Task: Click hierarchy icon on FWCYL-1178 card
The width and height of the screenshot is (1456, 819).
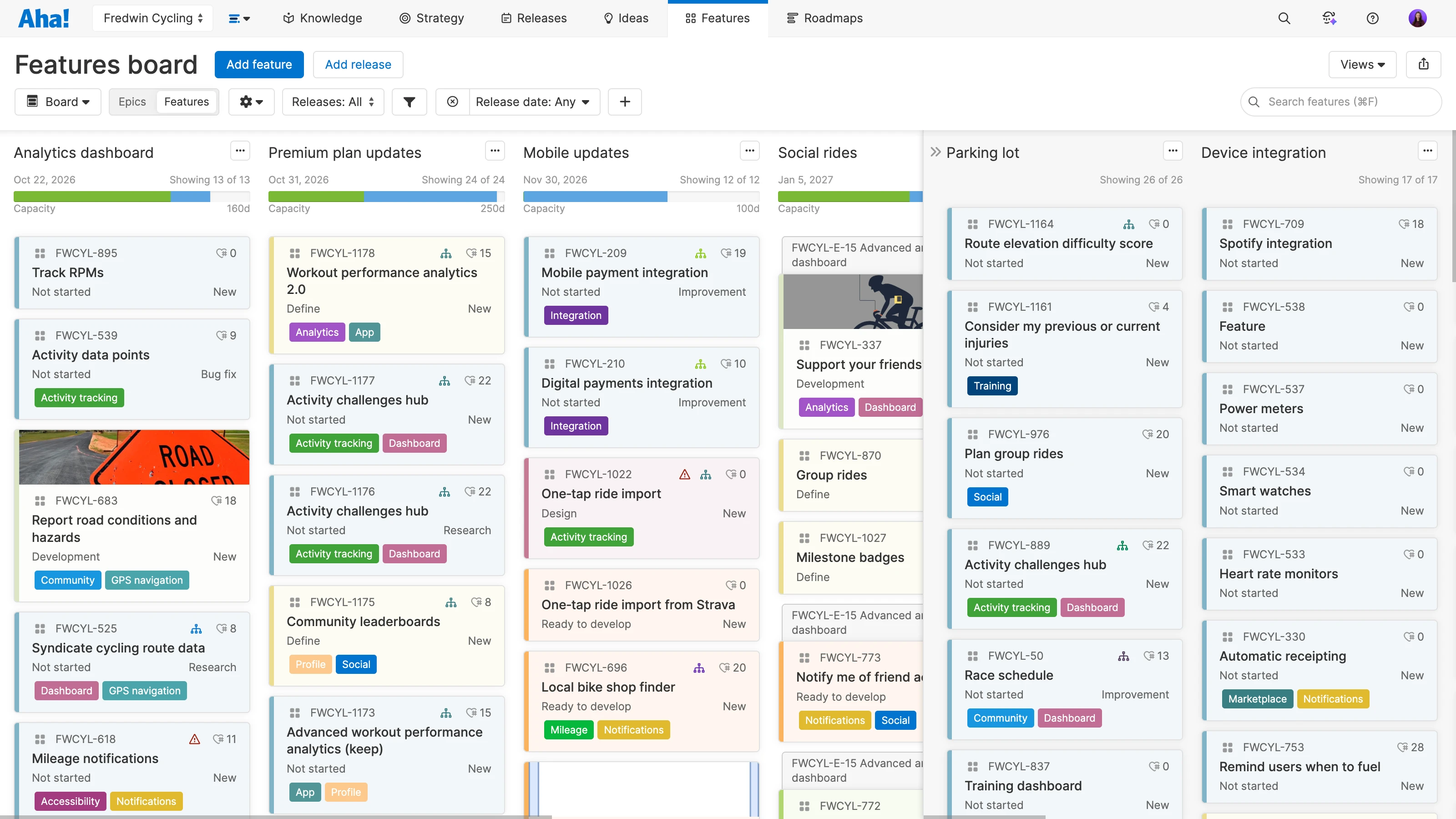Action: tap(446, 253)
